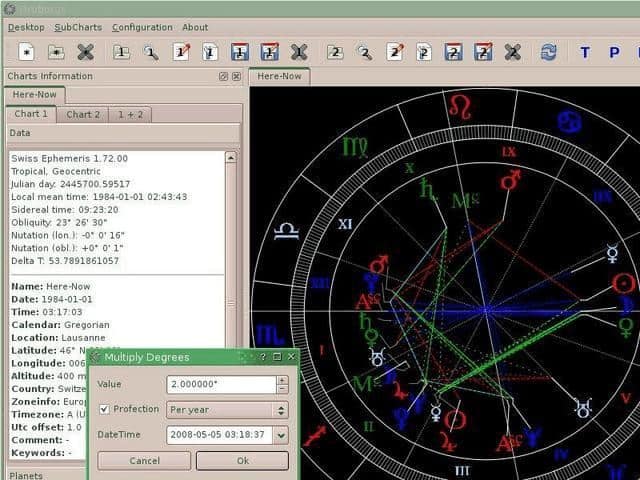
Task: Click the new chart icon with a star page
Action: point(27,52)
